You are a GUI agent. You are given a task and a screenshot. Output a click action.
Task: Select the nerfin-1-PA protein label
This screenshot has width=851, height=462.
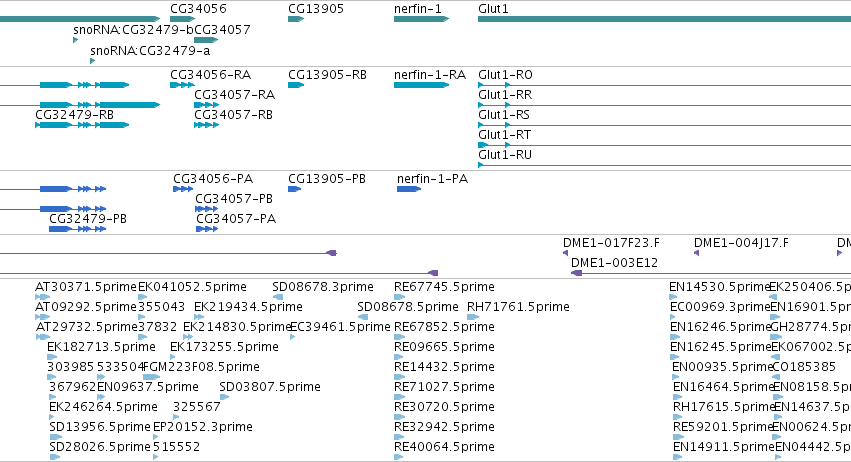point(432,179)
